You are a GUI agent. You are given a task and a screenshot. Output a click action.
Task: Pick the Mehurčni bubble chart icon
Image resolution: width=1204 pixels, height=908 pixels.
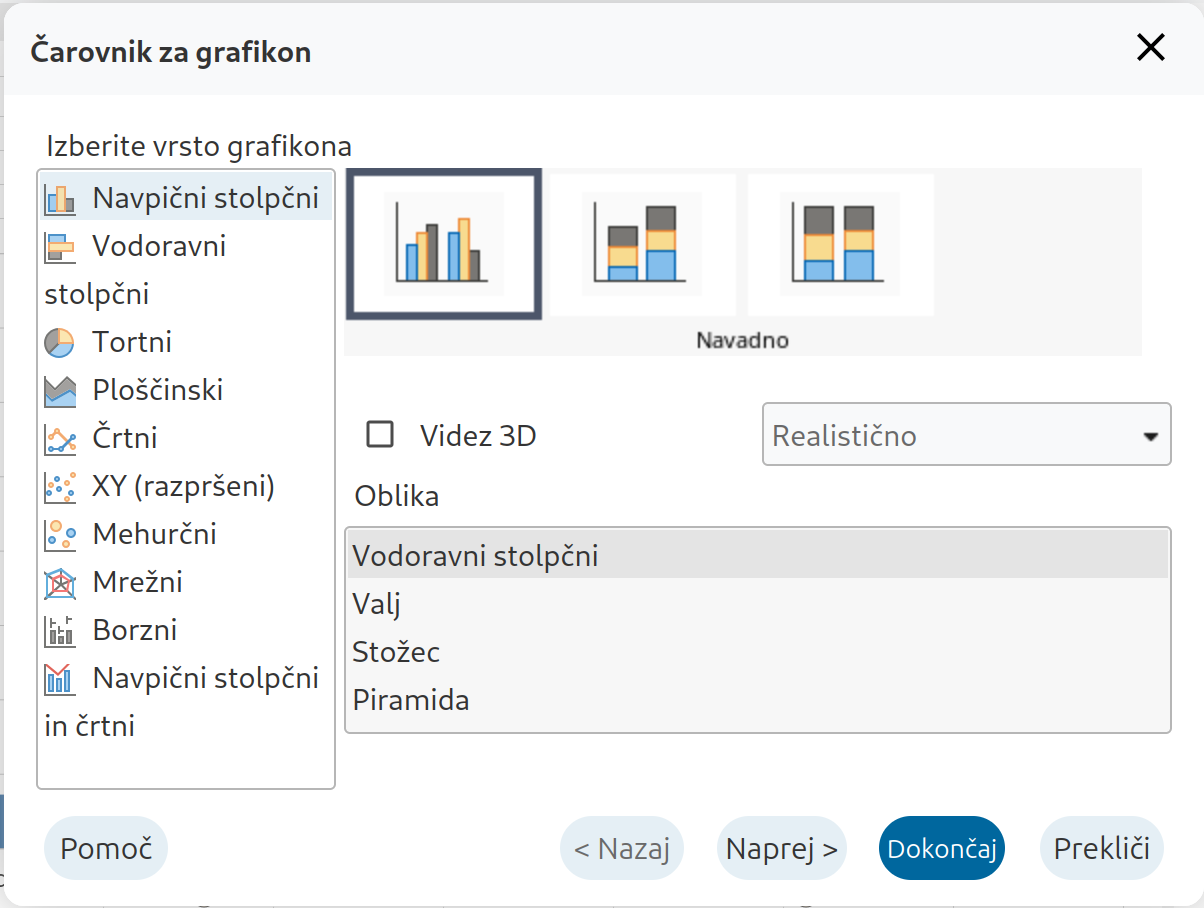pos(60,534)
